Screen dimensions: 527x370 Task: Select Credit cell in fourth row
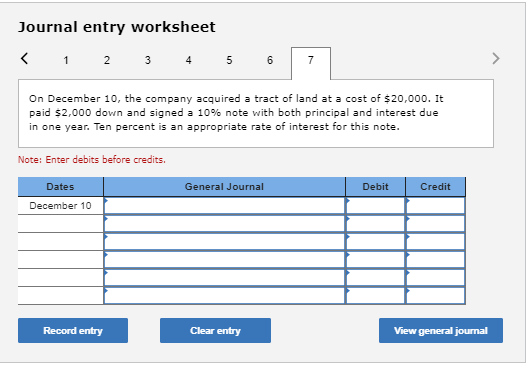436,260
